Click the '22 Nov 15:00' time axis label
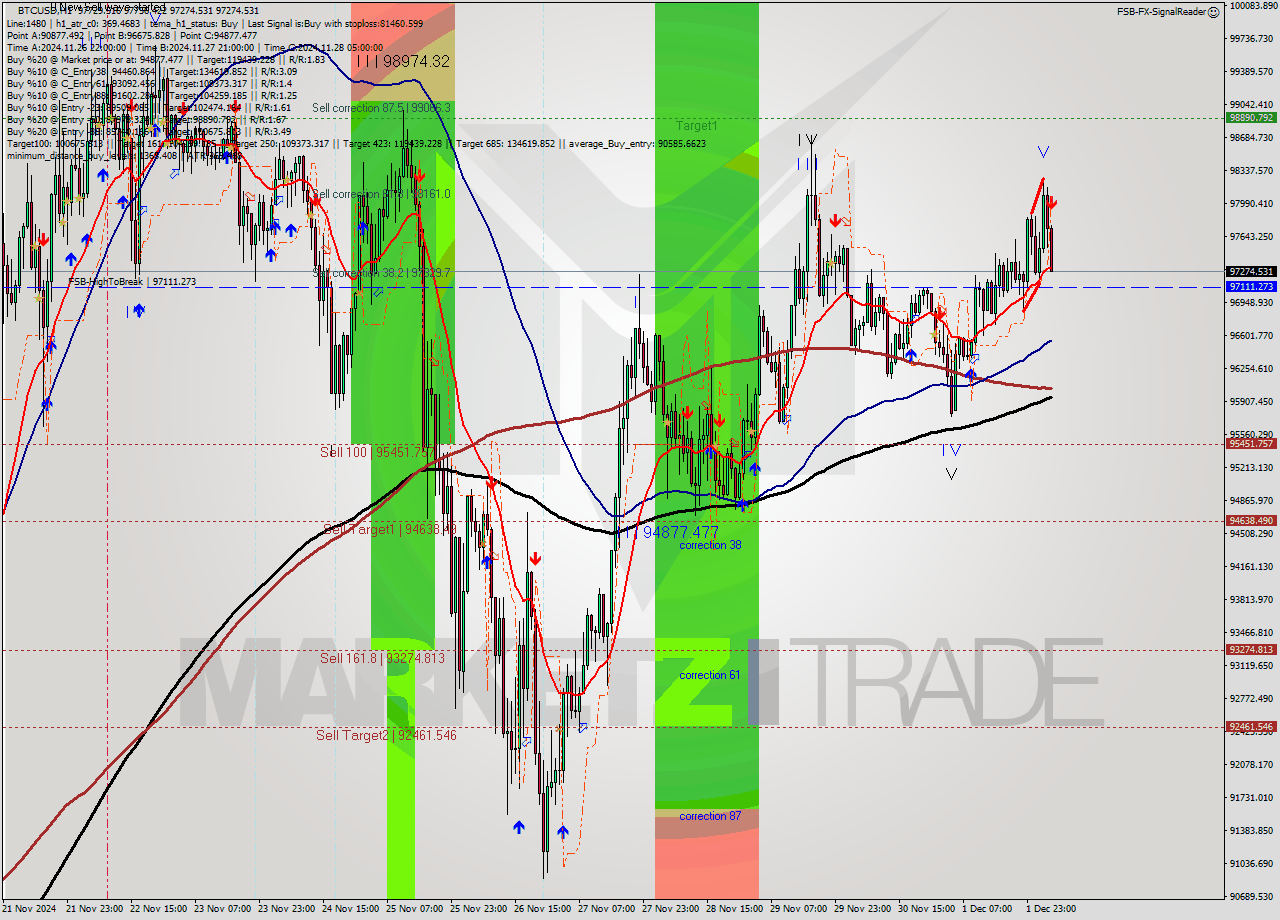The height and width of the screenshot is (920, 1280). (161, 909)
